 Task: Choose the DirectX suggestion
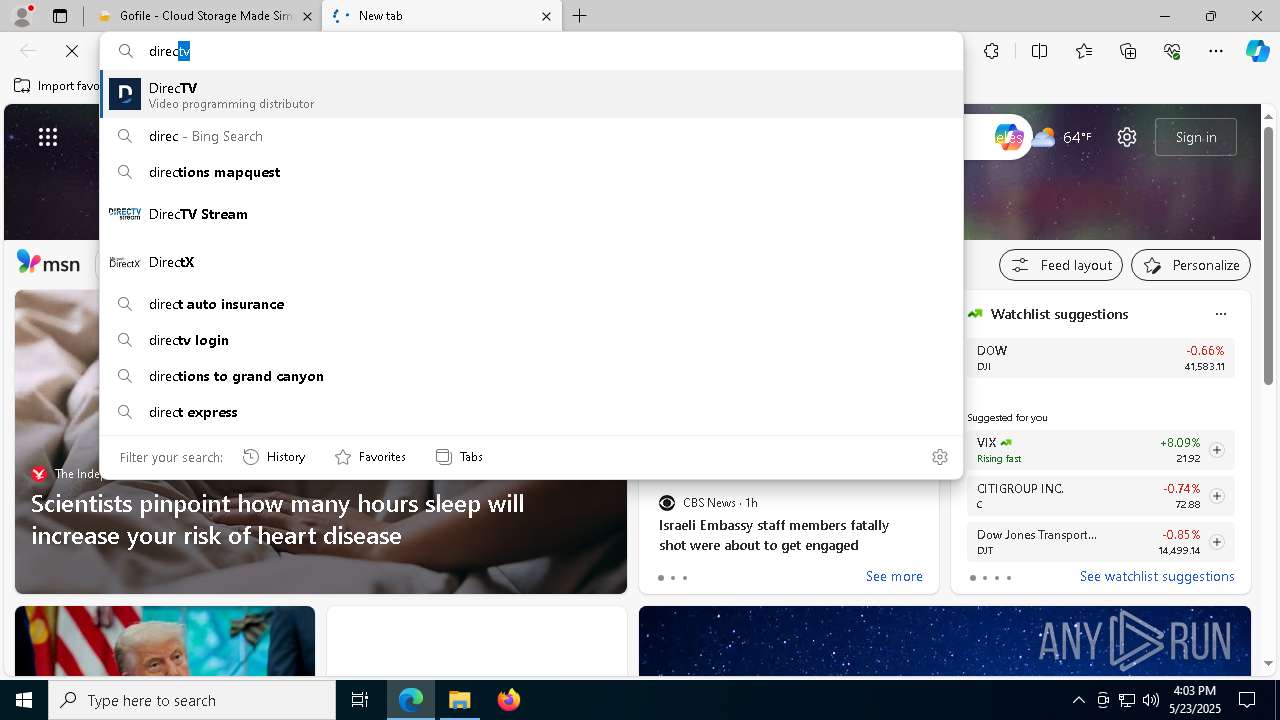(531, 262)
